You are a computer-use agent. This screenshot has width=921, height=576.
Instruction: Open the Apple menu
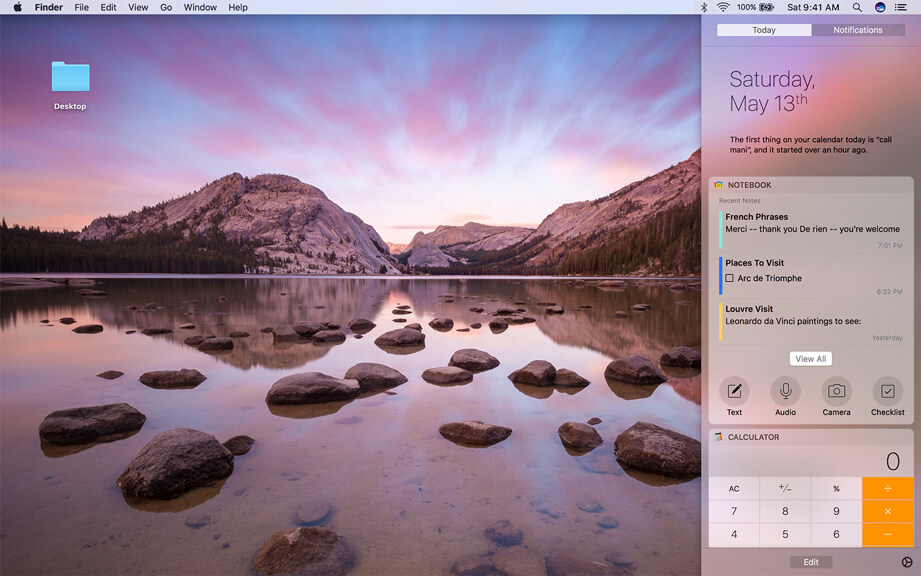click(x=17, y=7)
